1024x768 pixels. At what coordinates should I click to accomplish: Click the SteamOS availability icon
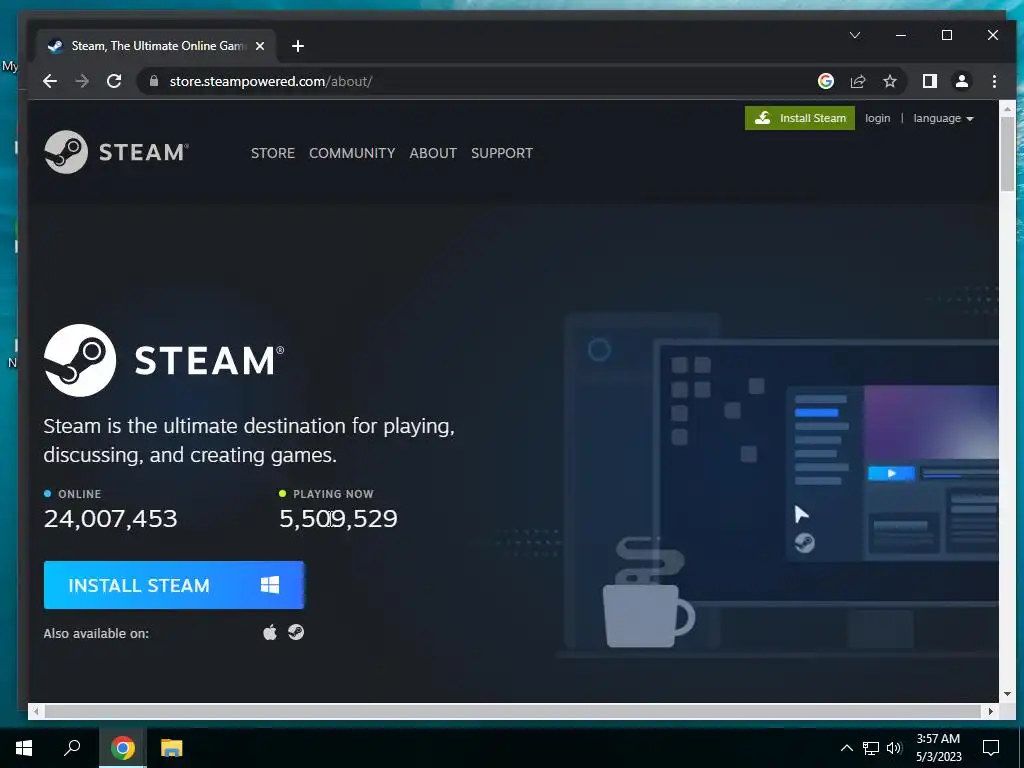click(296, 632)
